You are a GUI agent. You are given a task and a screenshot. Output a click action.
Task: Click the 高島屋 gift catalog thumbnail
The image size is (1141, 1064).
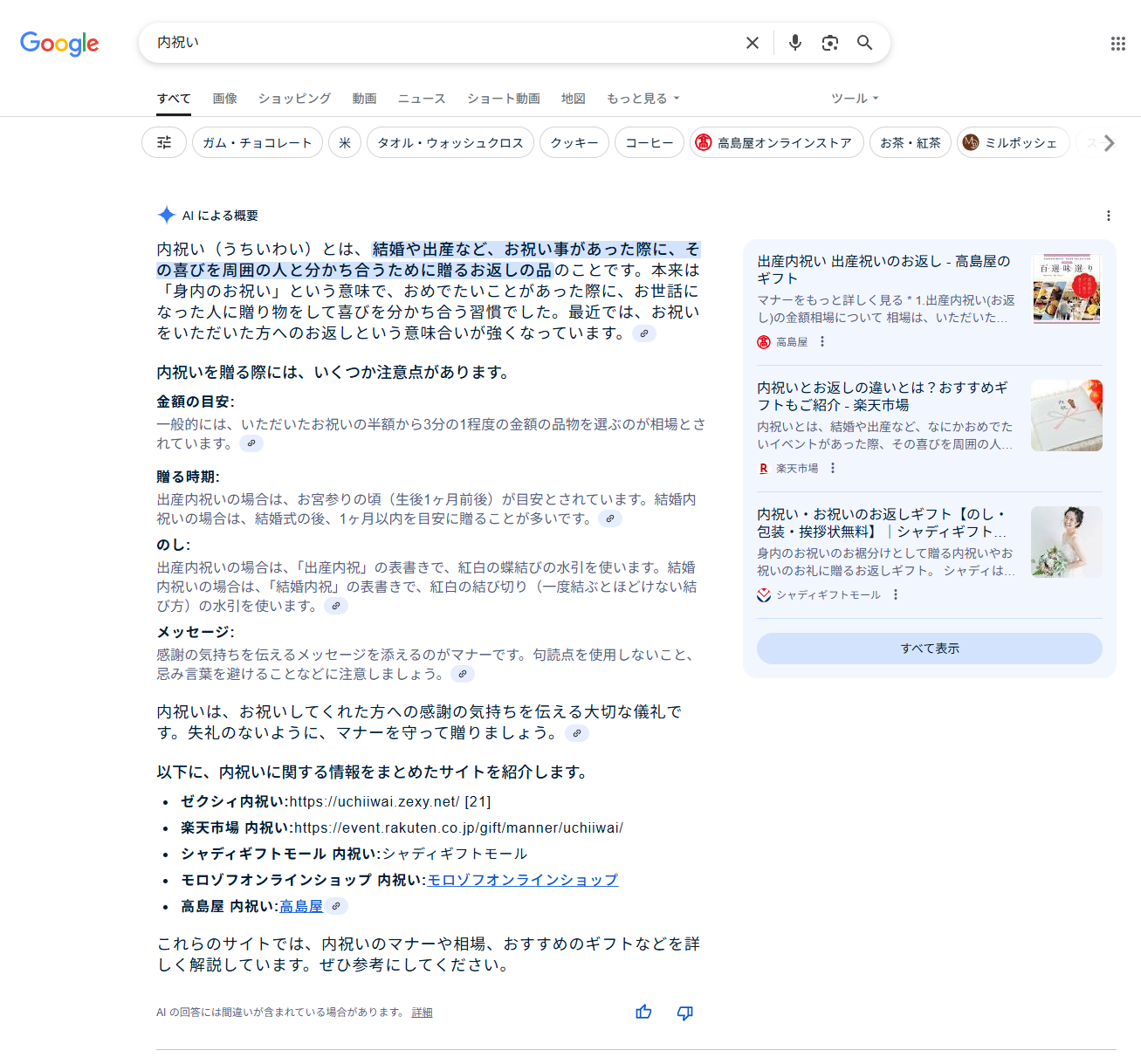1067,289
